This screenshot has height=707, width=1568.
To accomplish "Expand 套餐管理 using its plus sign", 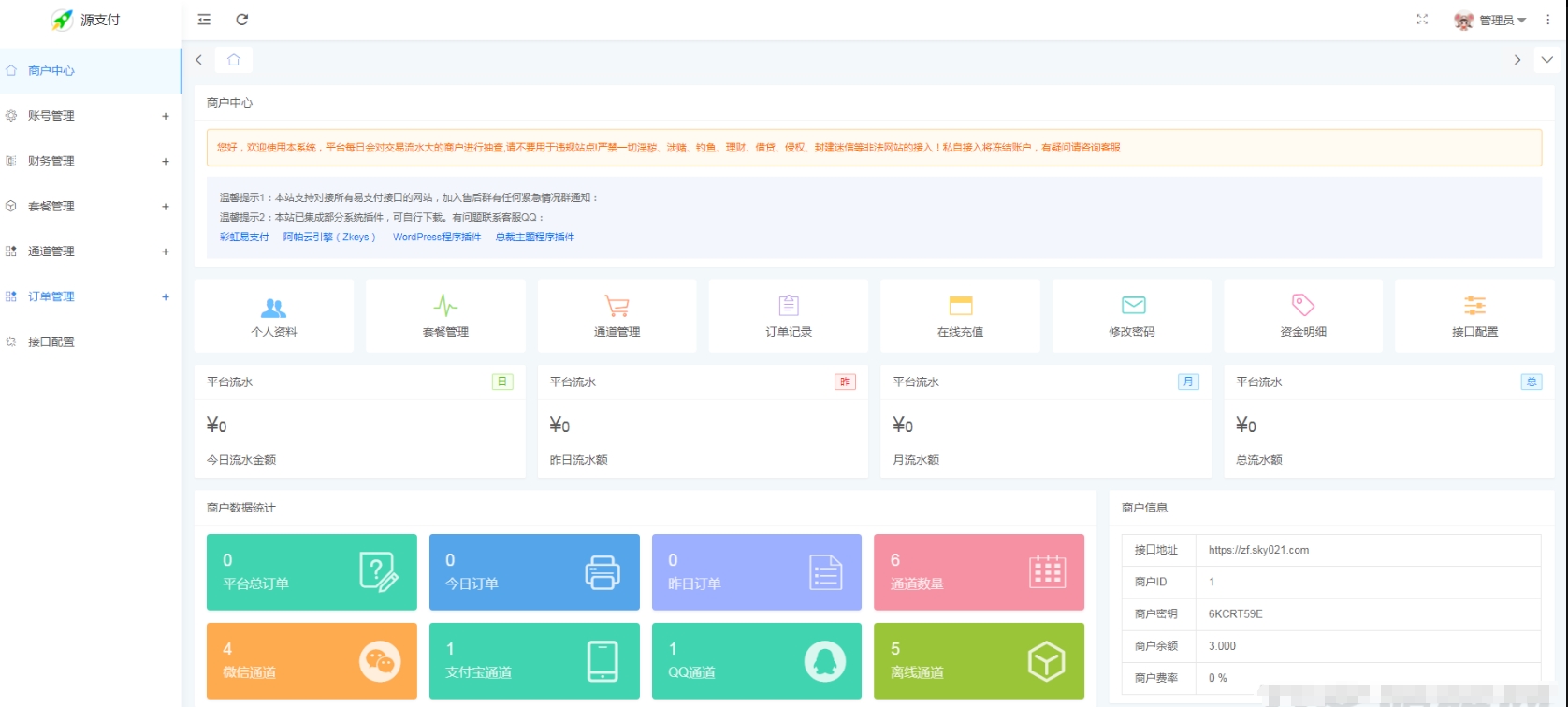I will [x=166, y=206].
